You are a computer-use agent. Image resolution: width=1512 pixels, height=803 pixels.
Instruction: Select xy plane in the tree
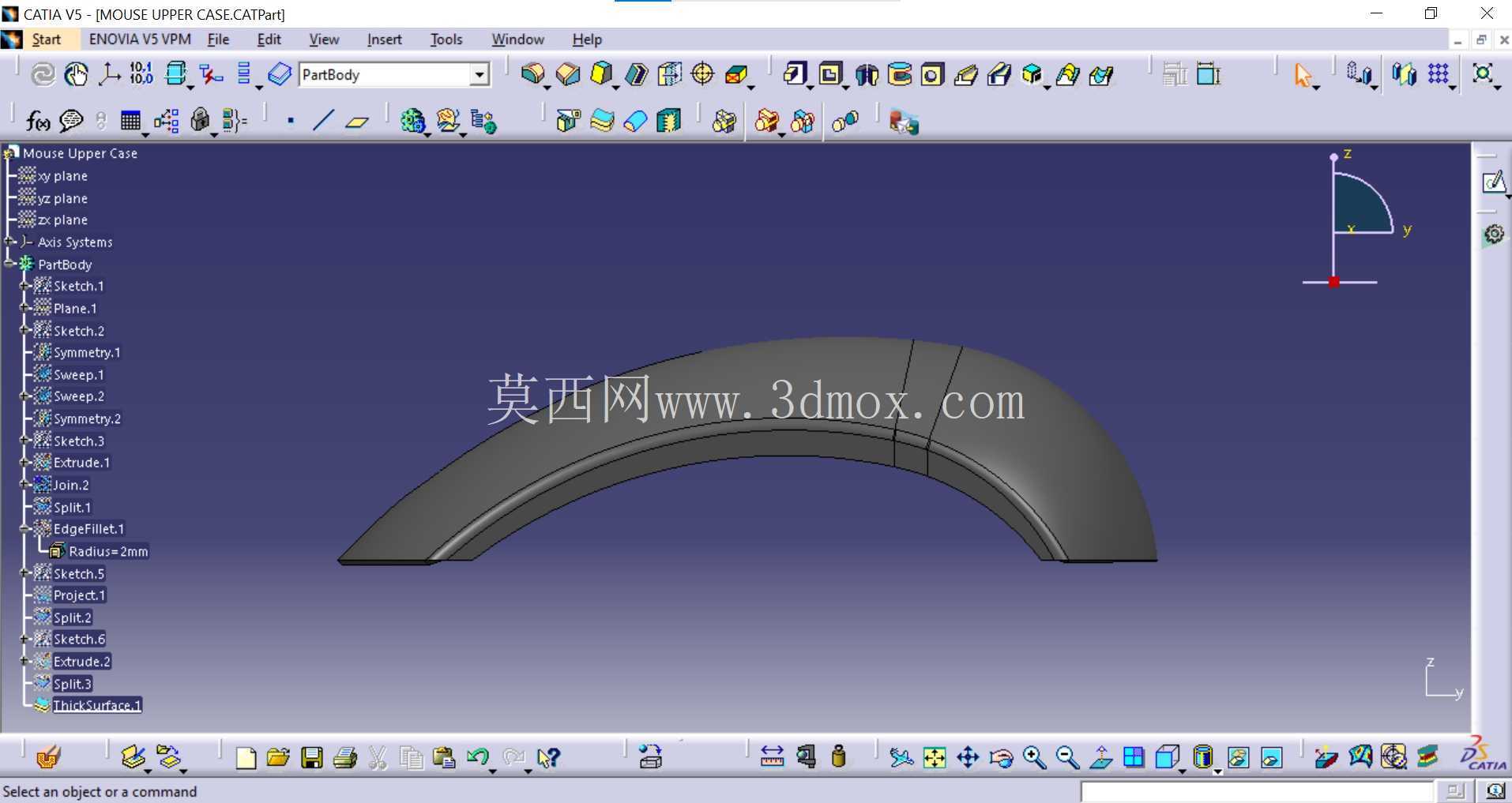(x=62, y=175)
